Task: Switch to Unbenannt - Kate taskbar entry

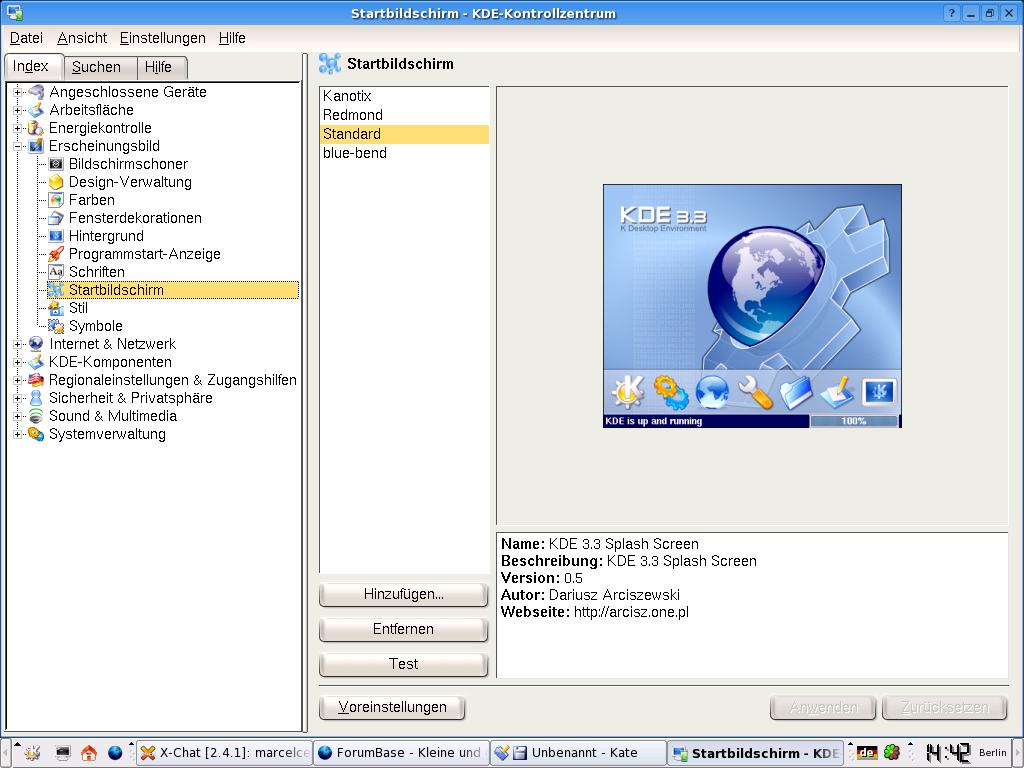Action: pos(578,753)
